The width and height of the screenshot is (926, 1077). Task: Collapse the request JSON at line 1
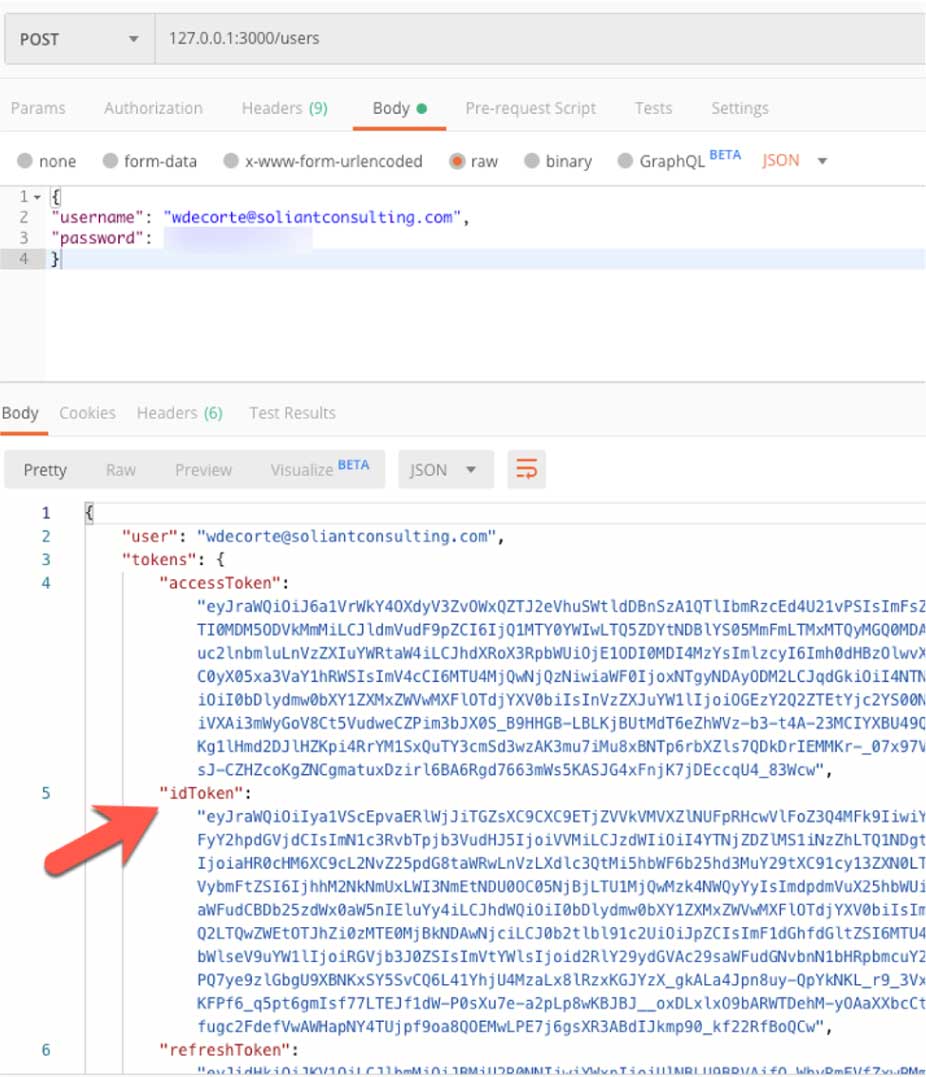(38, 197)
